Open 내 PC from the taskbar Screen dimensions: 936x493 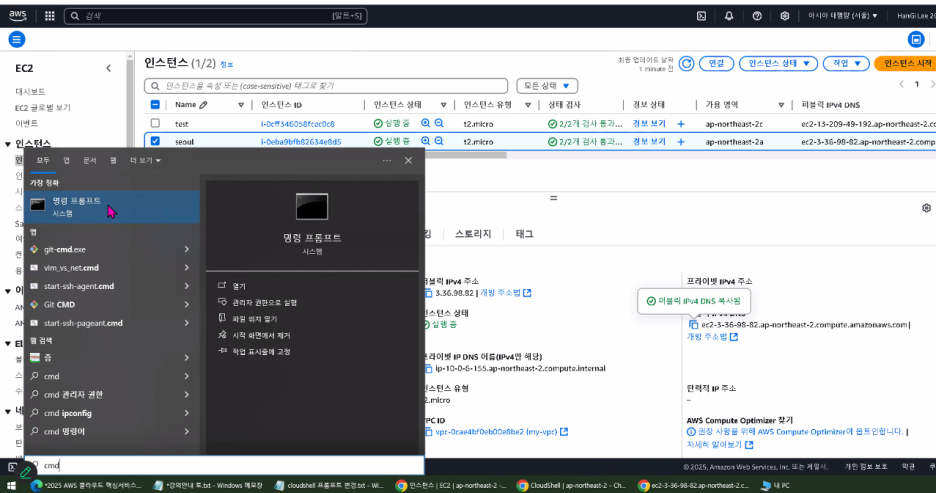coord(775,485)
